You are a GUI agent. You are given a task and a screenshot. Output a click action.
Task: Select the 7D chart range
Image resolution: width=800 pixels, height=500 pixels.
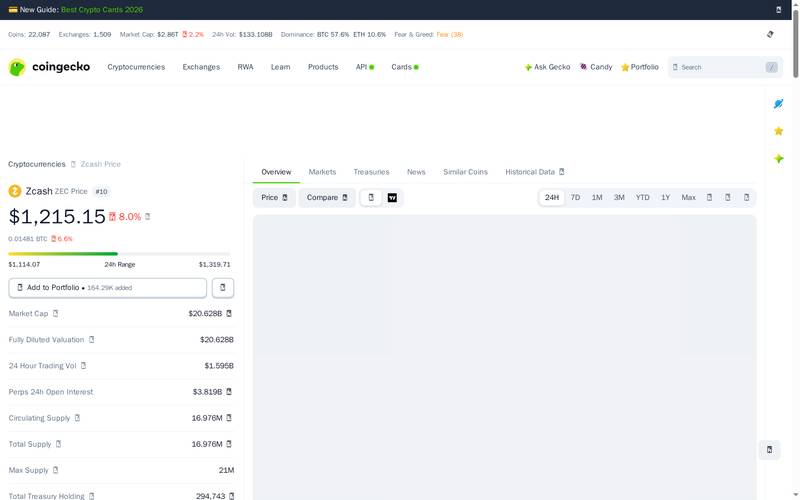575,197
